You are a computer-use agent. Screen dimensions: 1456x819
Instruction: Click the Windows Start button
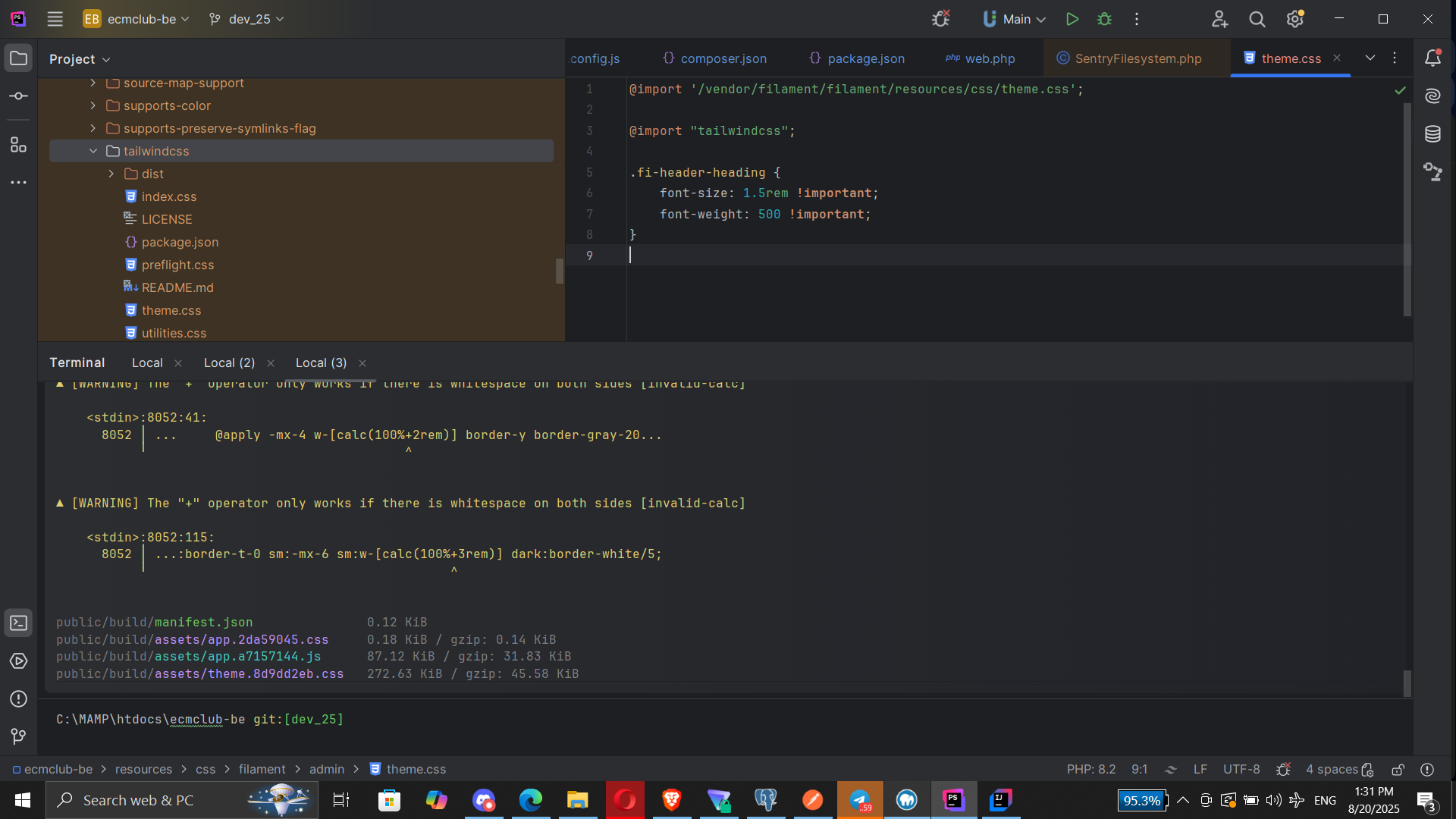coord(22,800)
